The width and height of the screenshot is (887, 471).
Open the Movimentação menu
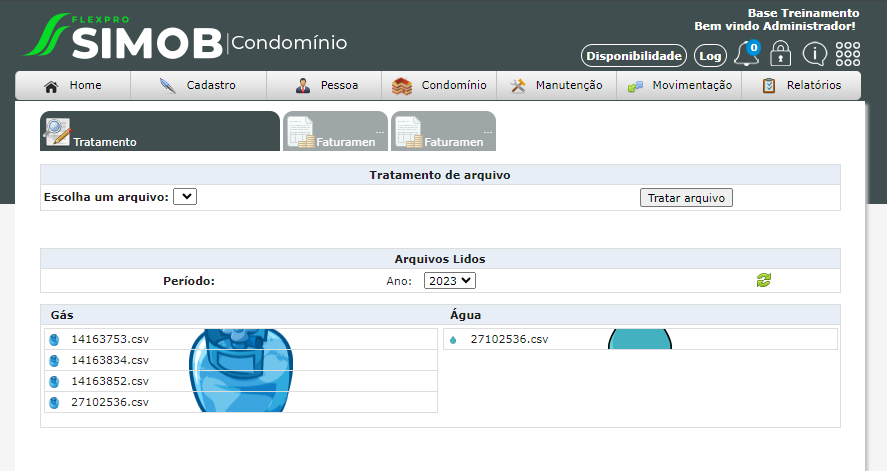(x=680, y=86)
